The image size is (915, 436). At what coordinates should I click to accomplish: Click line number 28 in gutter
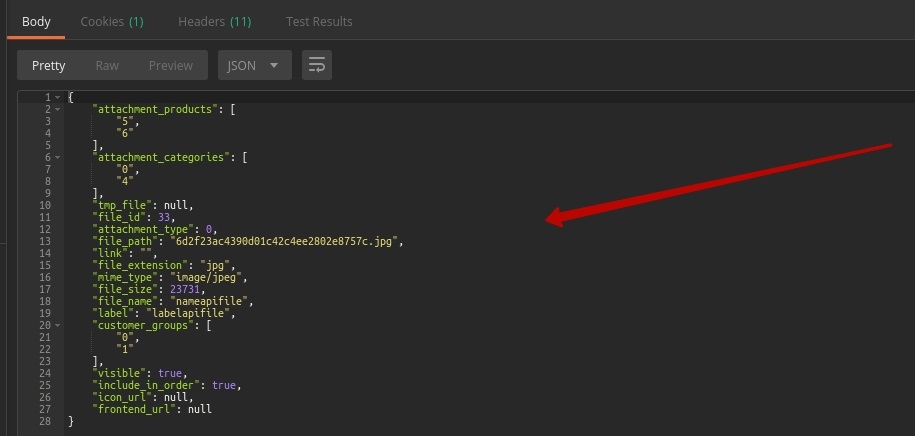click(x=45, y=421)
